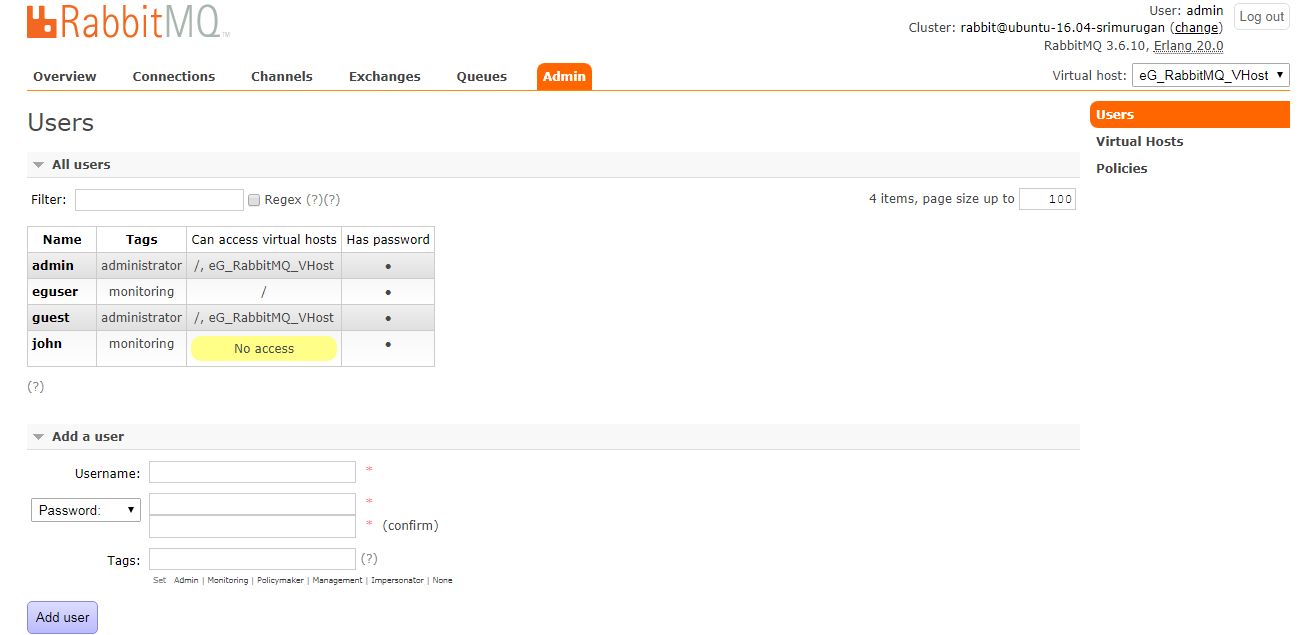1315x635 pixels.
Task: Select Users in the right sidebar
Action: [1190, 114]
